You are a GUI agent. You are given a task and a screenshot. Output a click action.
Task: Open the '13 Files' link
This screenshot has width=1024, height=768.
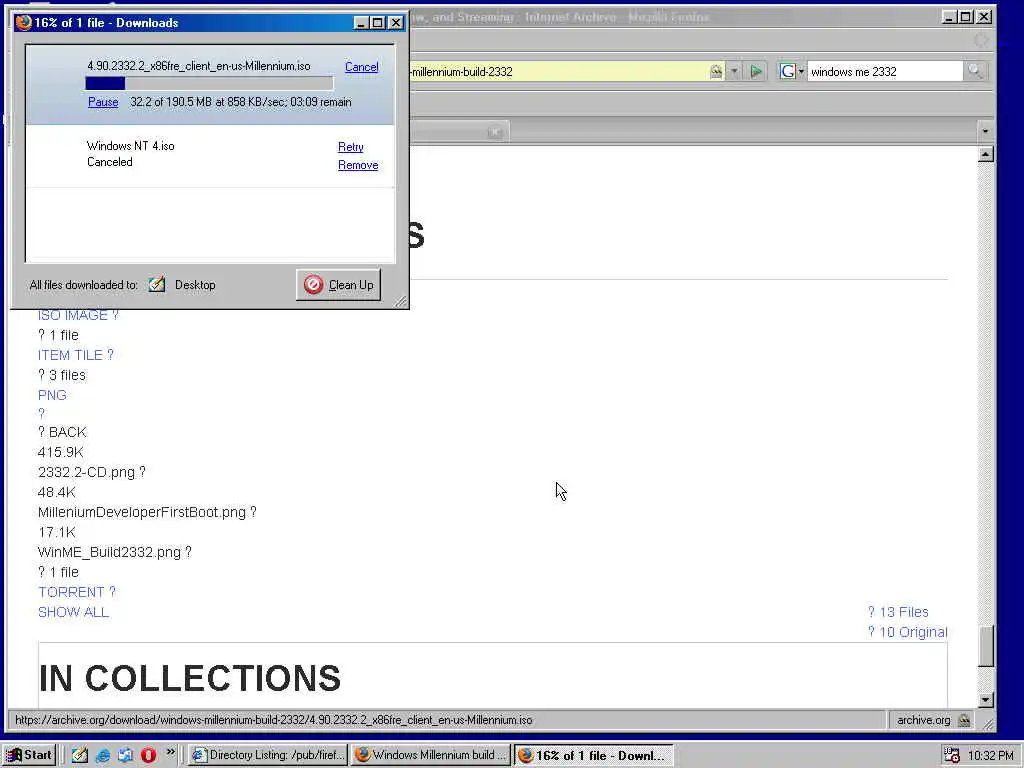tap(898, 612)
